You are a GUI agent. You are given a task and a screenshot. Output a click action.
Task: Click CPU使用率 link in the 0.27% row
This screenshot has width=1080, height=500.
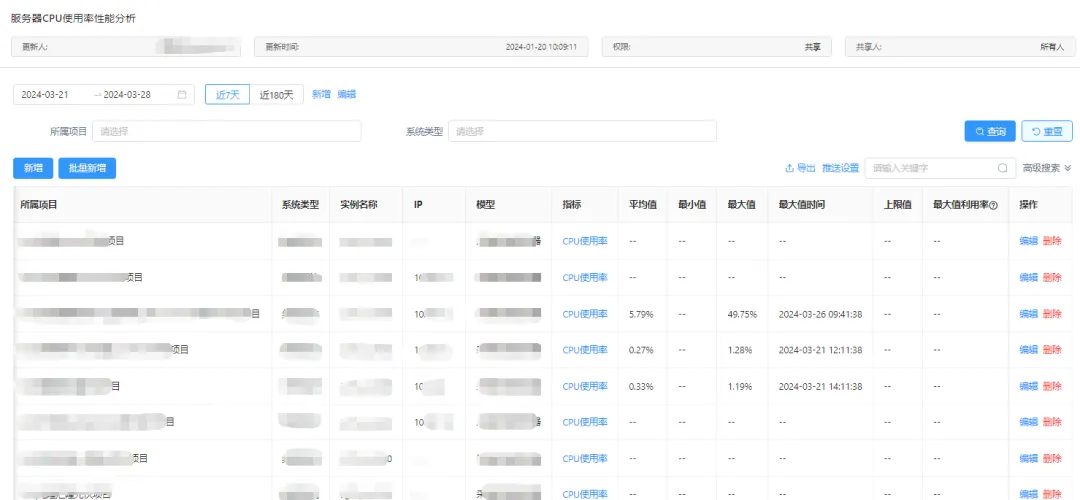[x=585, y=350]
